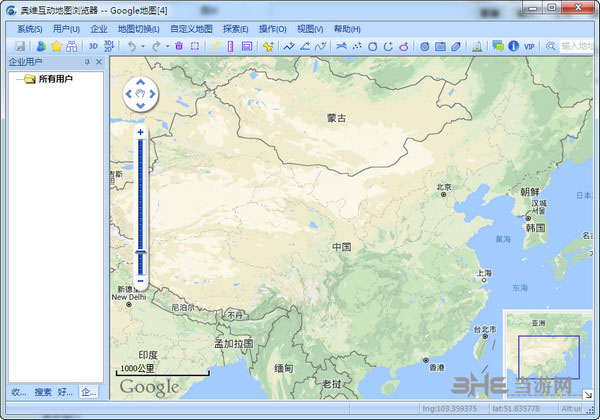Zoom out with the minus button
600x420 pixels.
click(x=140, y=281)
